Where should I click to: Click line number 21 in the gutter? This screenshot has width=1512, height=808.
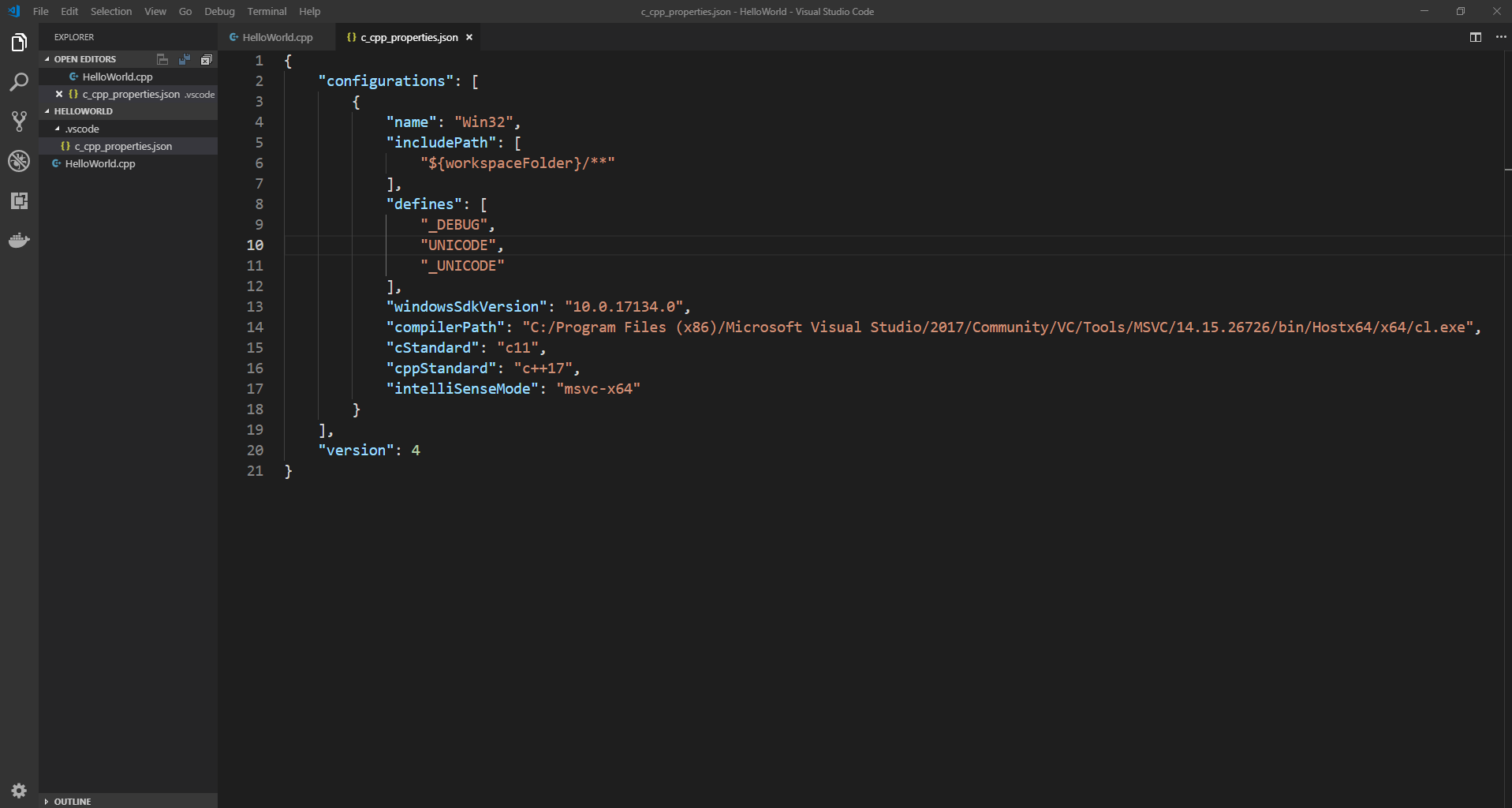tap(255, 471)
